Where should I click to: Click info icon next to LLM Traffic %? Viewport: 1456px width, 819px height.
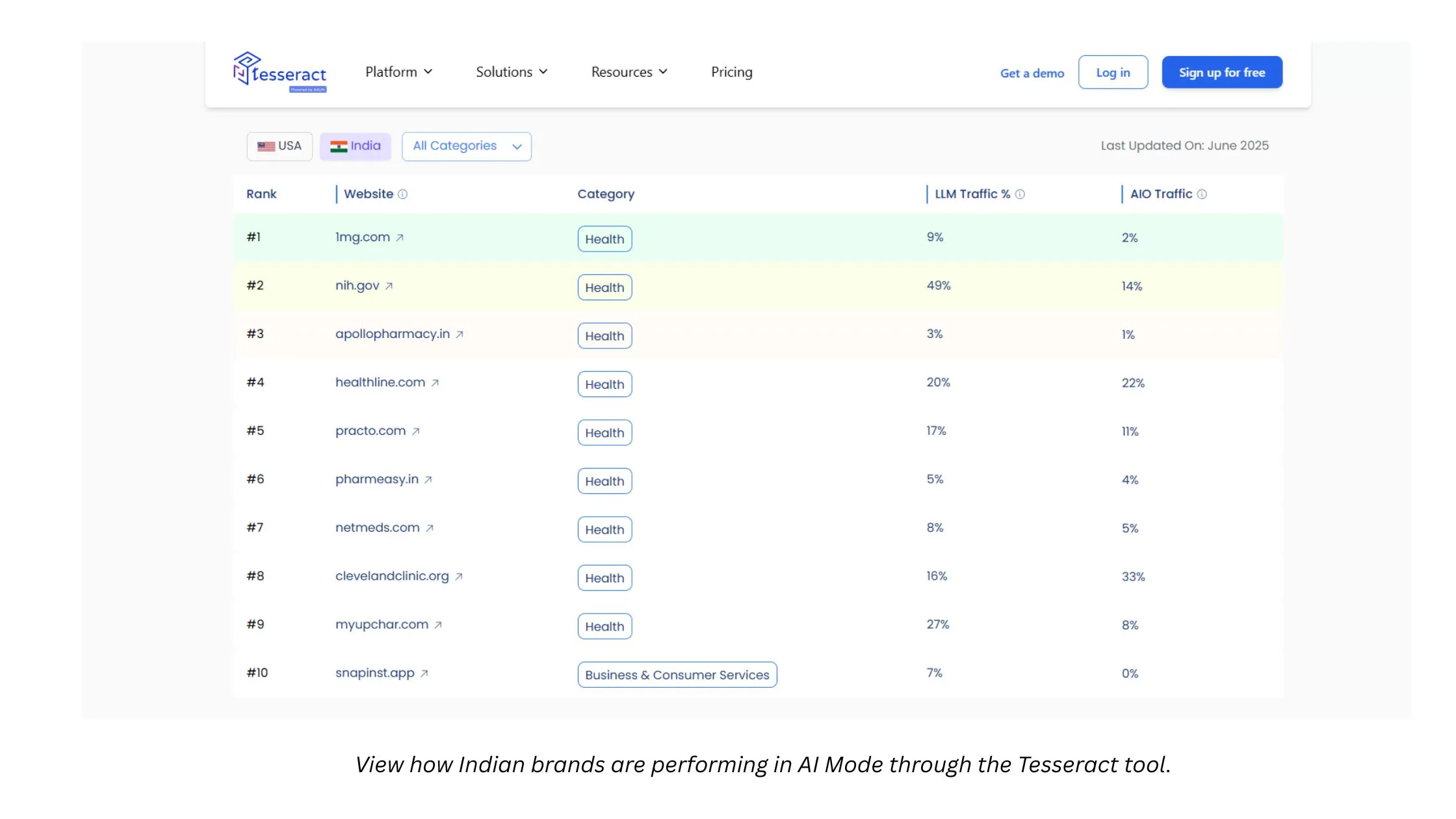tap(1020, 194)
